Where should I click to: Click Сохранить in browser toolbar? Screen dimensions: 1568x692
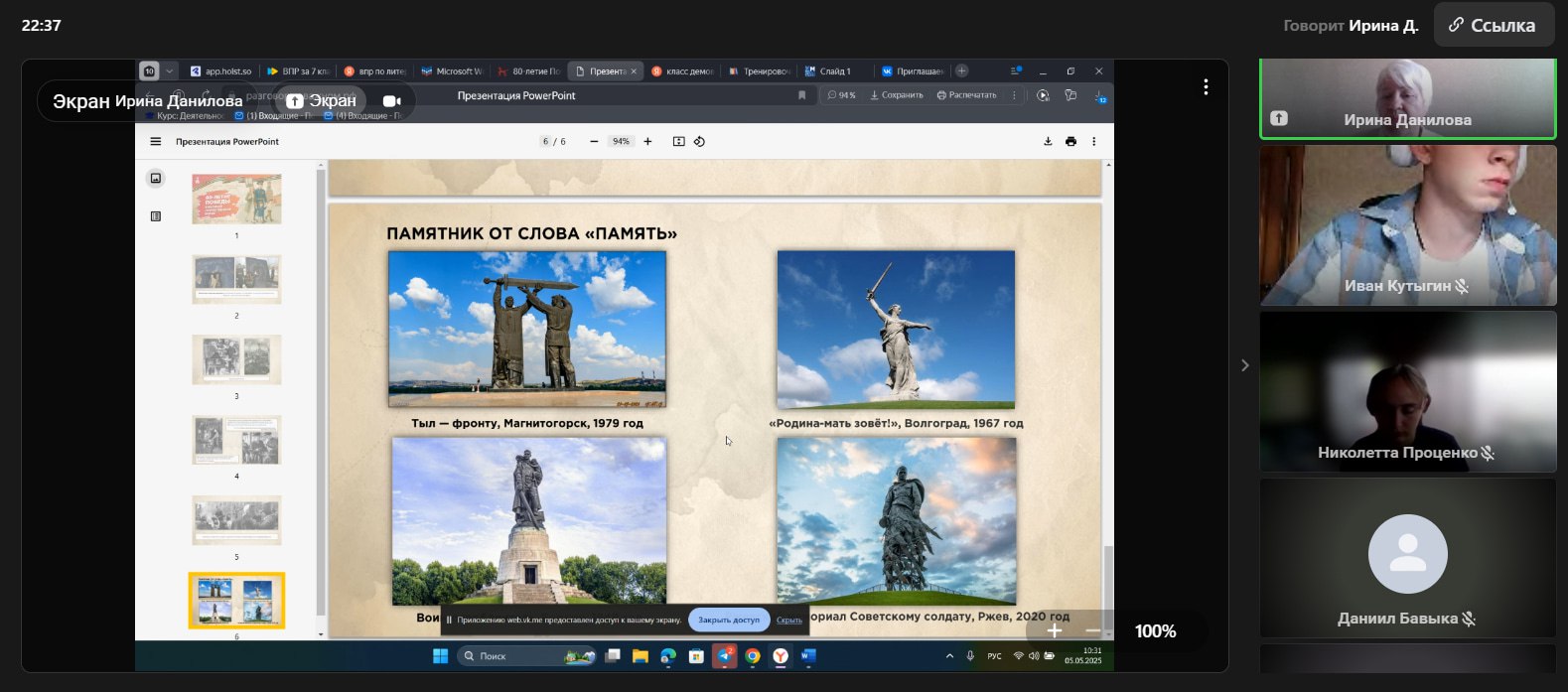coord(897,95)
